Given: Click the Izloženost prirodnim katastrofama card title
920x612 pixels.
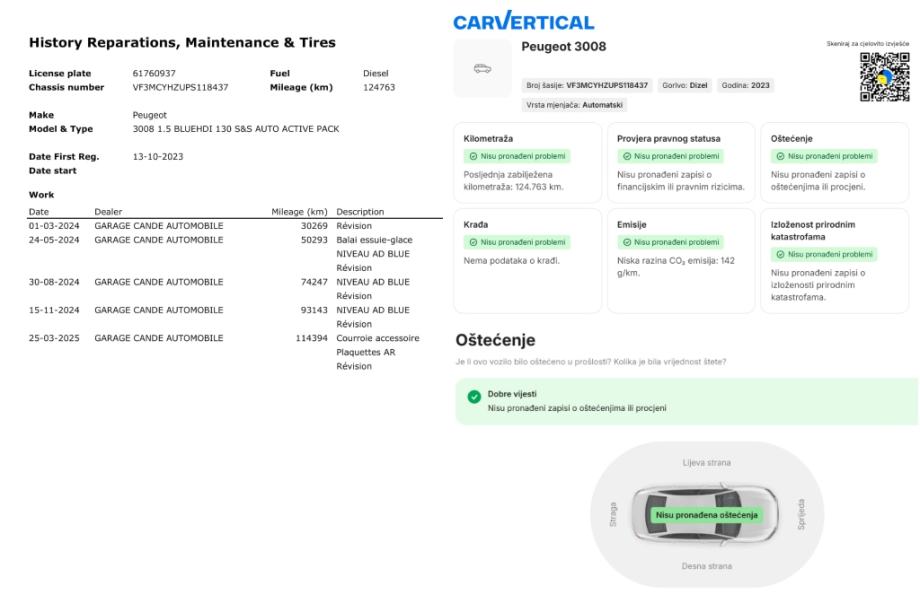Looking at the screenshot, I should click(813, 231).
